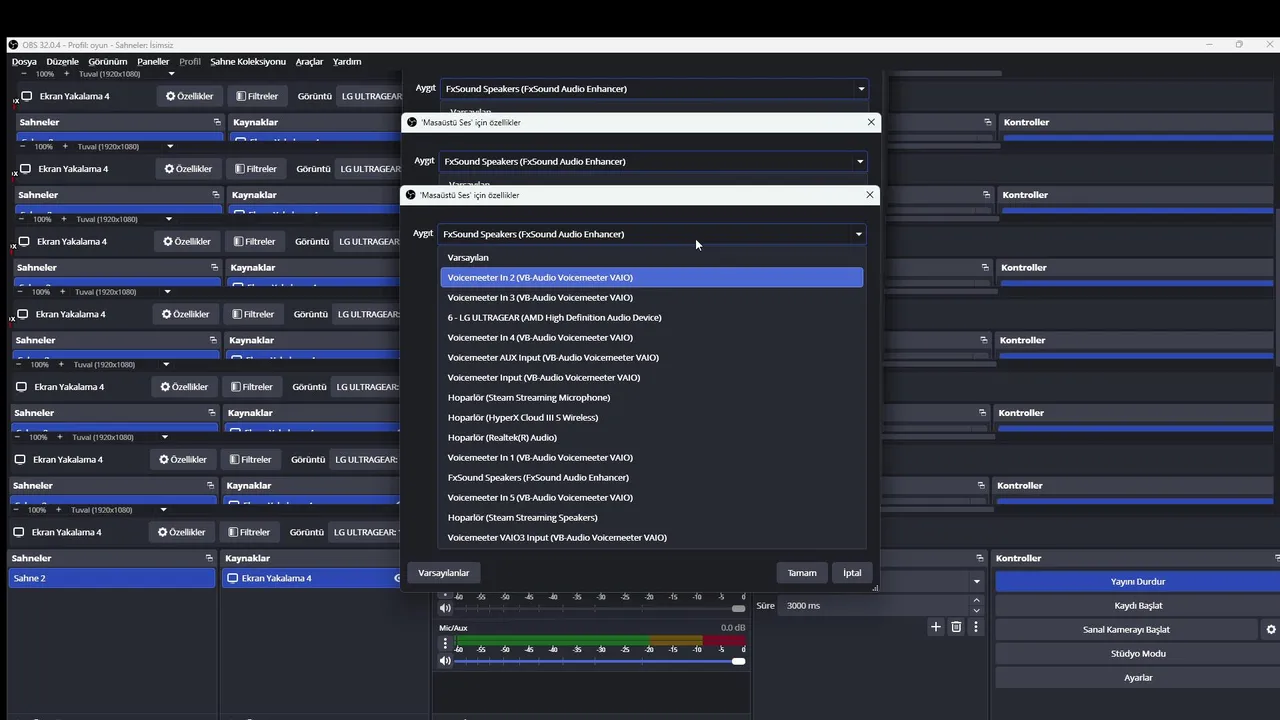Image resolution: width=1280 pixels, height=720 pixels.
Task: Open the Yardım menu
Action: click(x=347, y=61)
